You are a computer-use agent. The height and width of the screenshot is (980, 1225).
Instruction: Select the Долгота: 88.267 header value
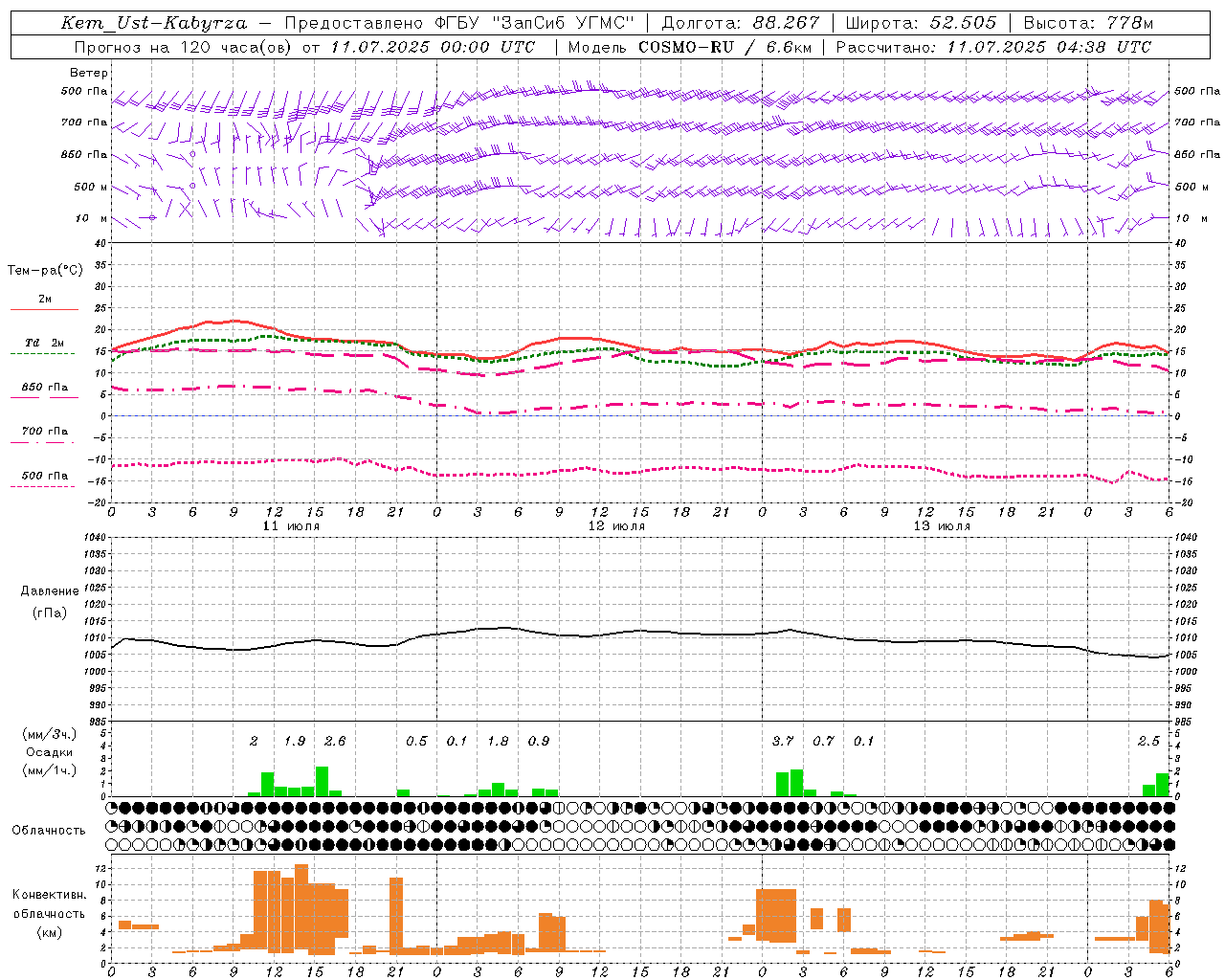tap(740, 23)
